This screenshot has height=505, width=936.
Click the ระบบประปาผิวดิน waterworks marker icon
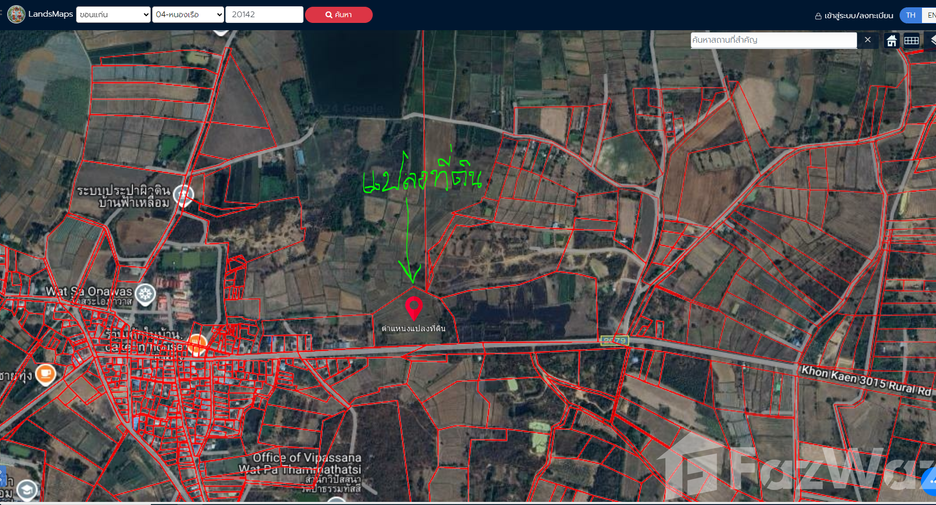[183, 195]
